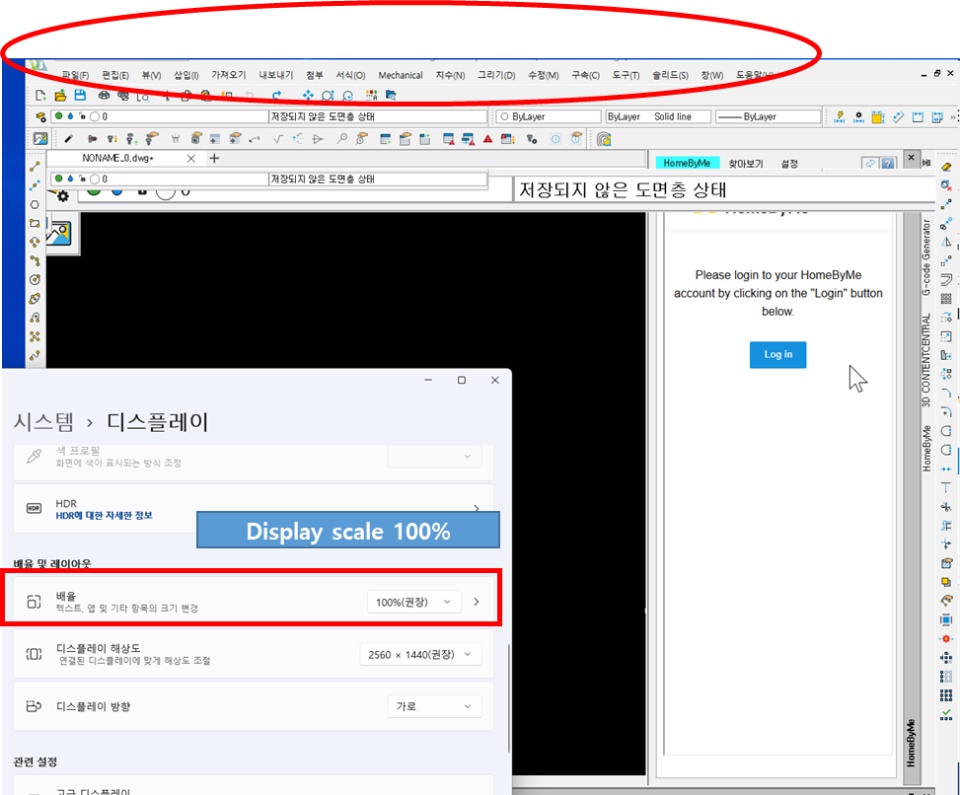Toggle the green layer on/off dot in layer toolbar
960x795 pixels.
[x=59, y=116]
